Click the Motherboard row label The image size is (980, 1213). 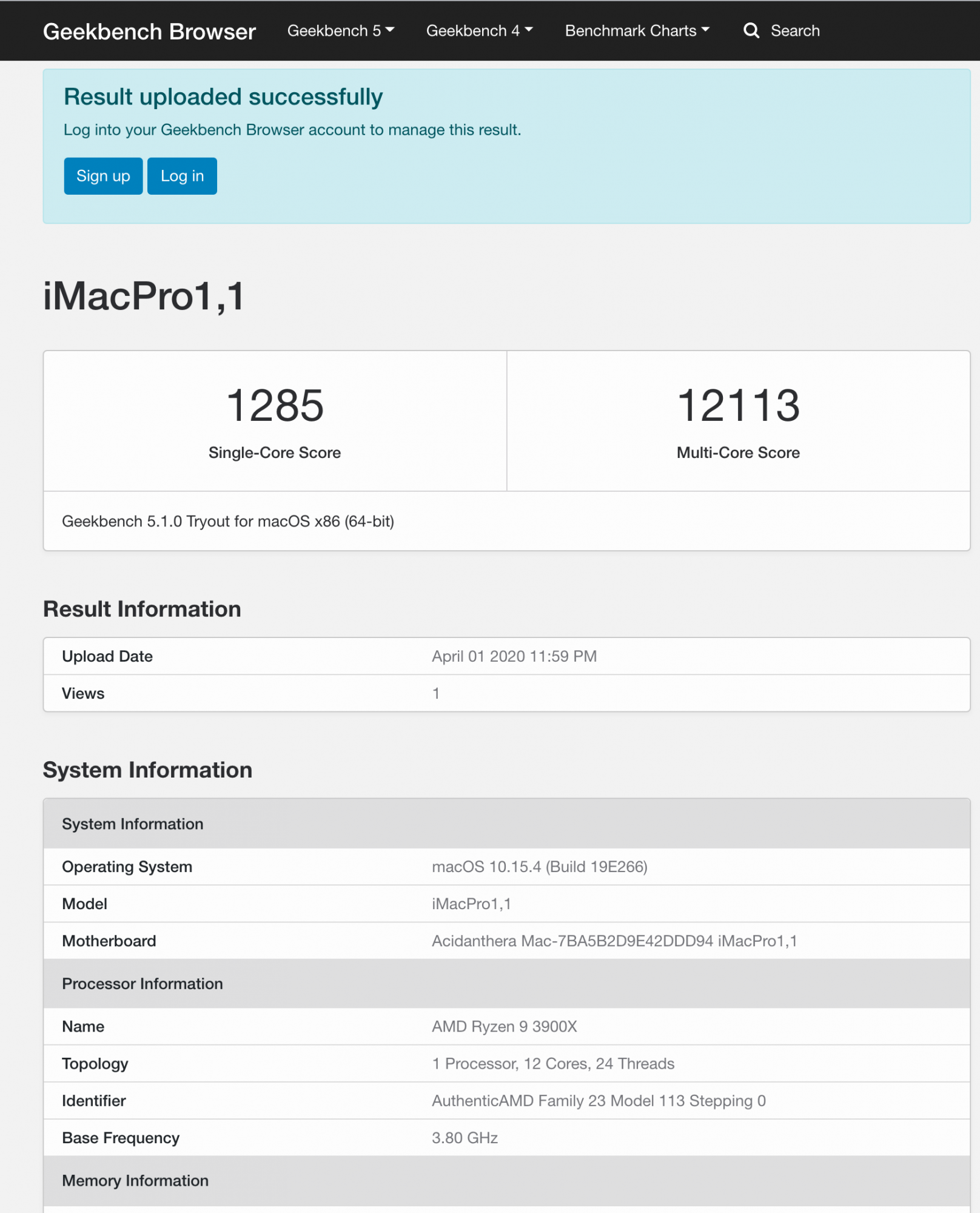pos(109,941)
